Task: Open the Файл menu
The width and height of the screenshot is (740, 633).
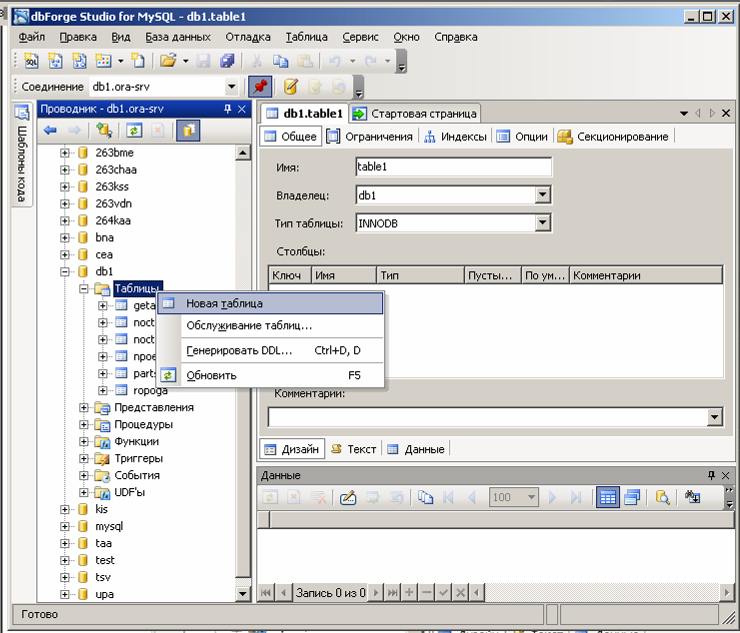Action: [32, 37]
